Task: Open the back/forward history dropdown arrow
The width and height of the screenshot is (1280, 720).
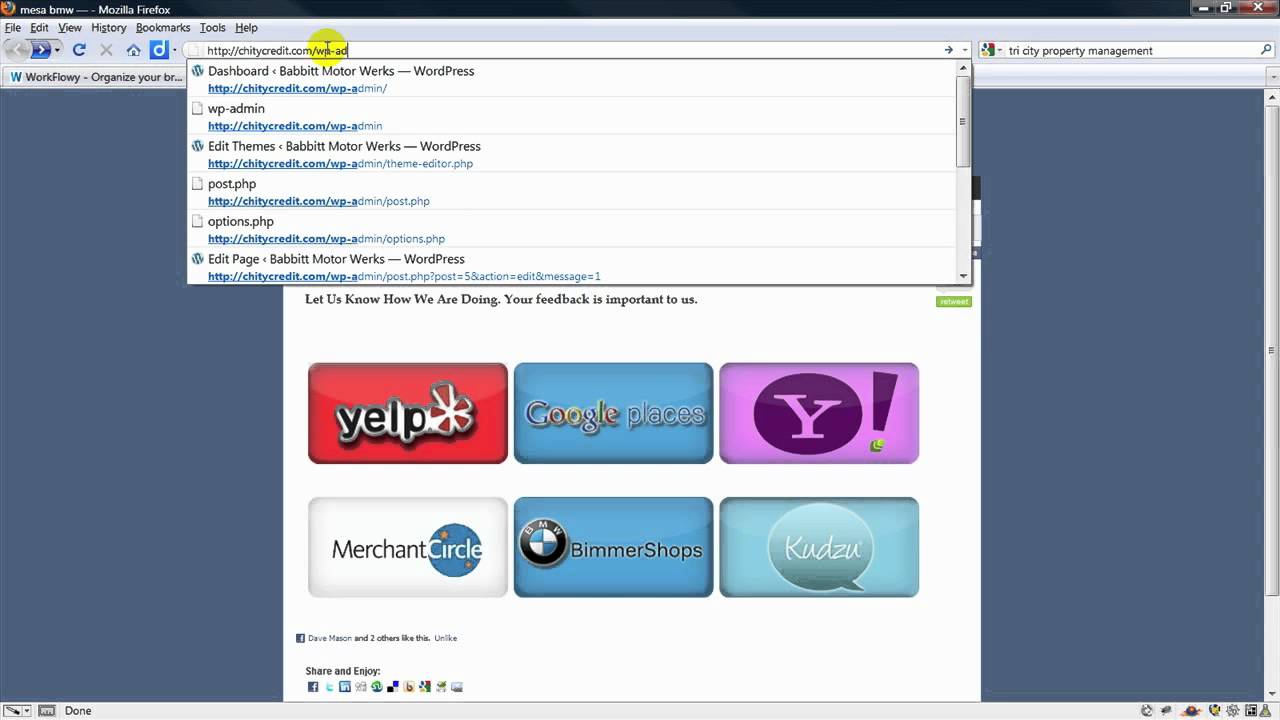Action: coord(57,50)
